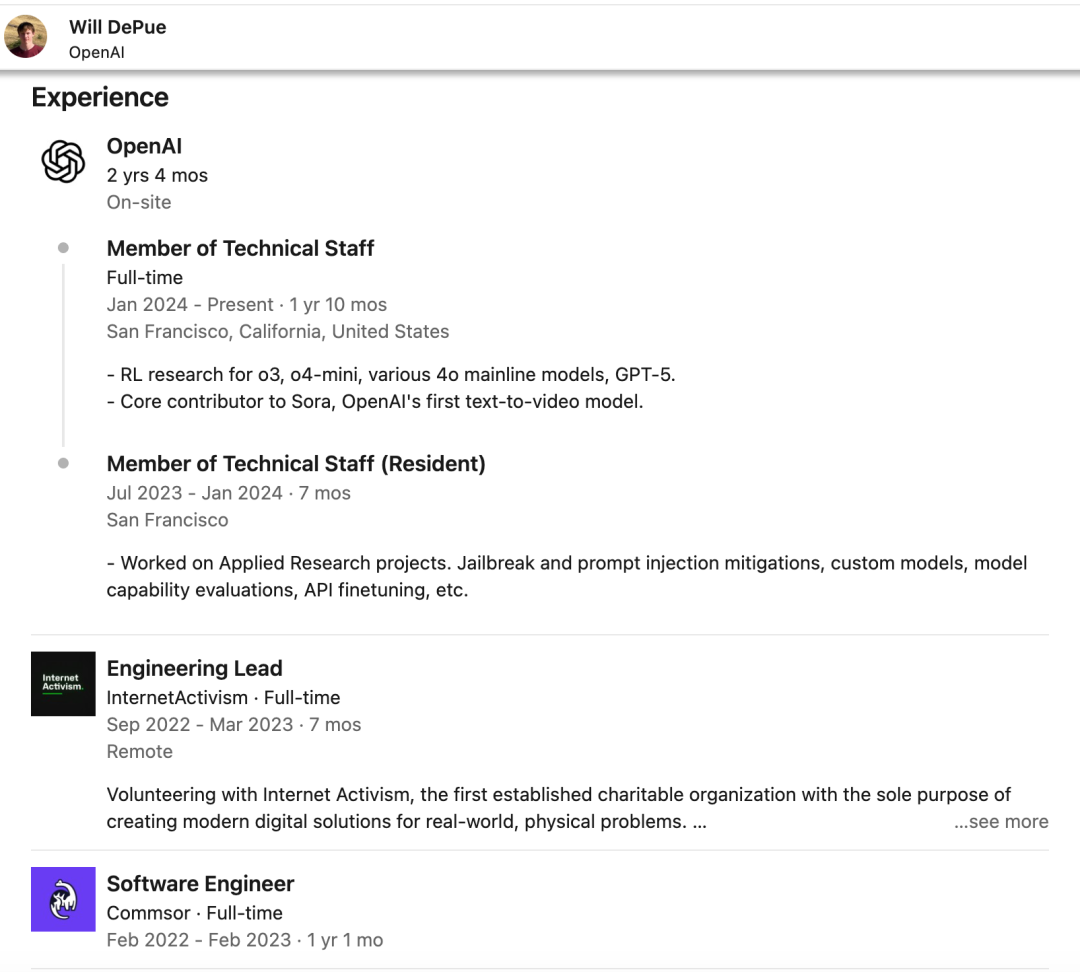1080x972 pixels.
Task: Click Will DePue's profile photo
Action: click(x=26, y=36)
